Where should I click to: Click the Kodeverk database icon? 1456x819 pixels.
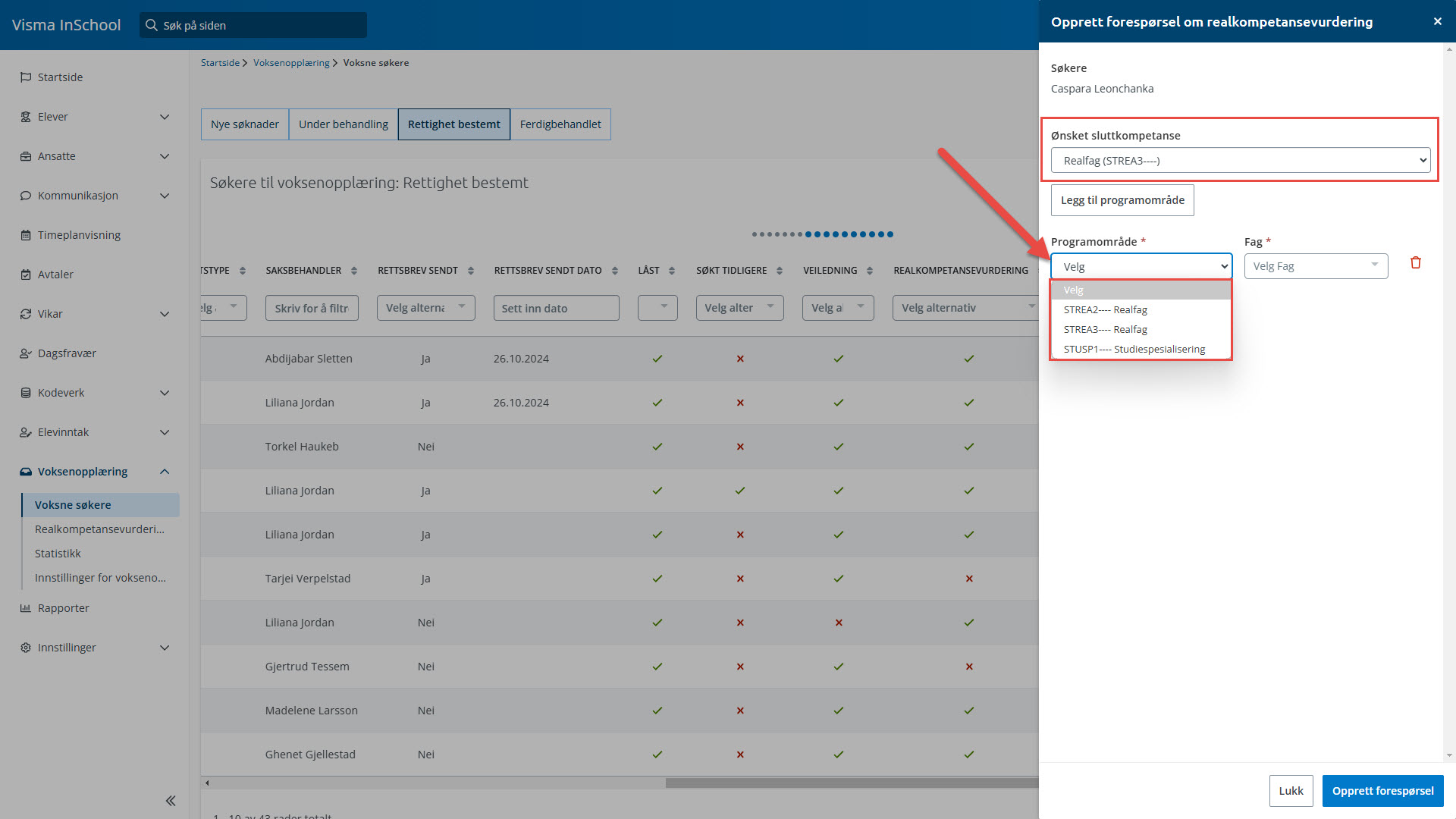pyautogui.click(x=26, y=393)
